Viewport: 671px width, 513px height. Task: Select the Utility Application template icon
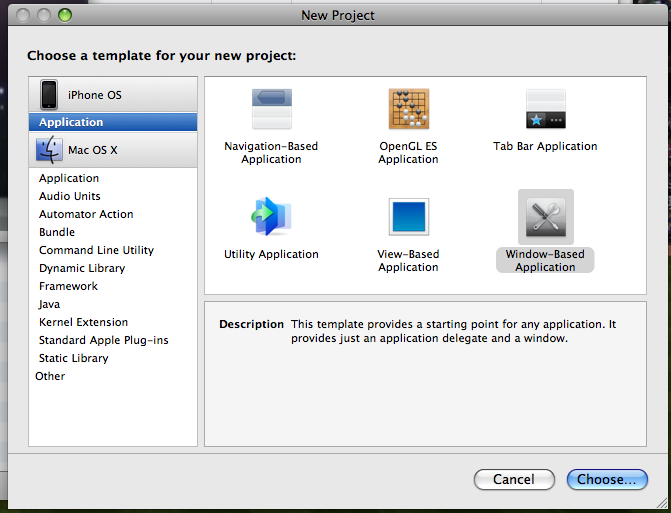[271, 216]
